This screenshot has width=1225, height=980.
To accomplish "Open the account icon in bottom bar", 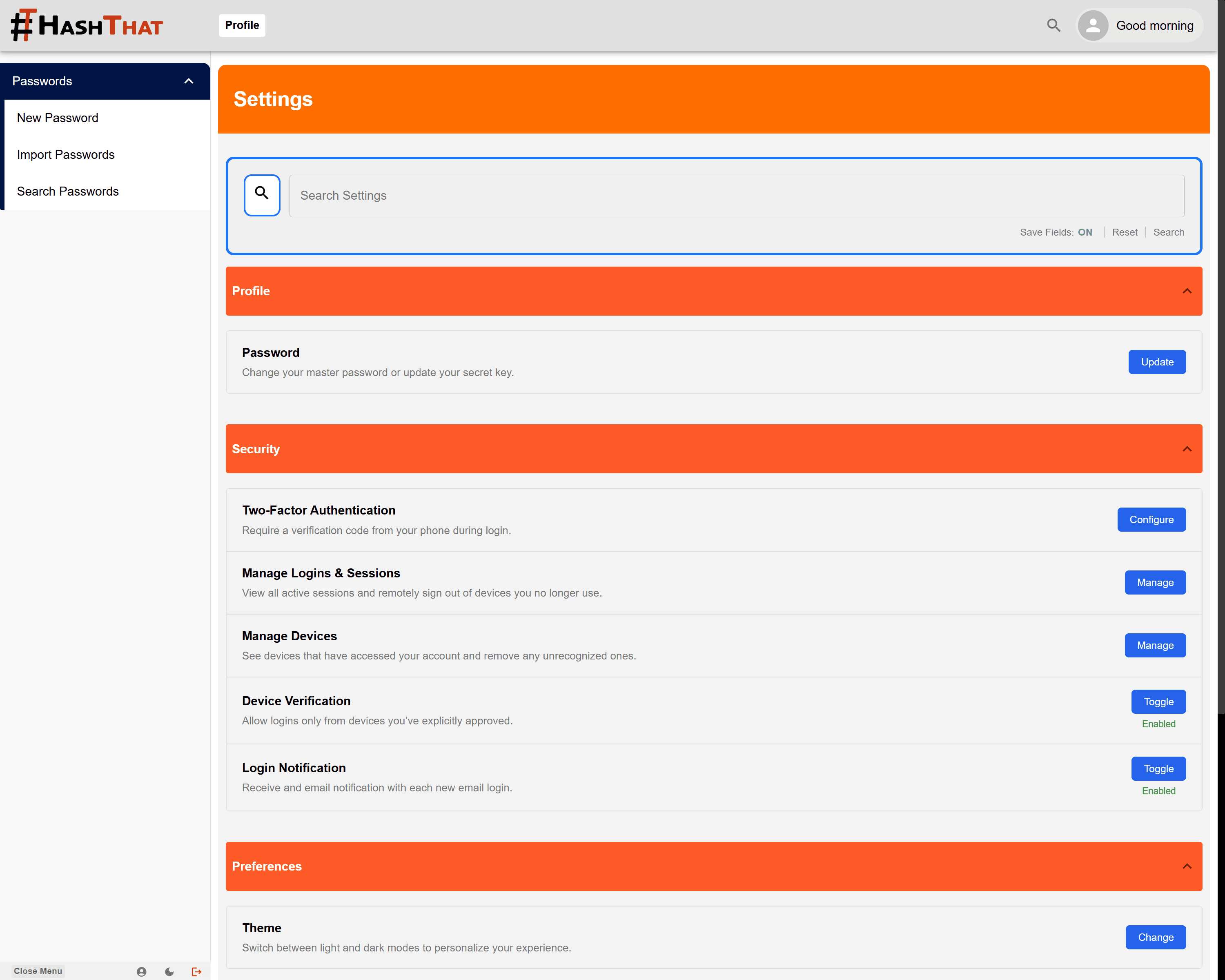I will point(141,971).
